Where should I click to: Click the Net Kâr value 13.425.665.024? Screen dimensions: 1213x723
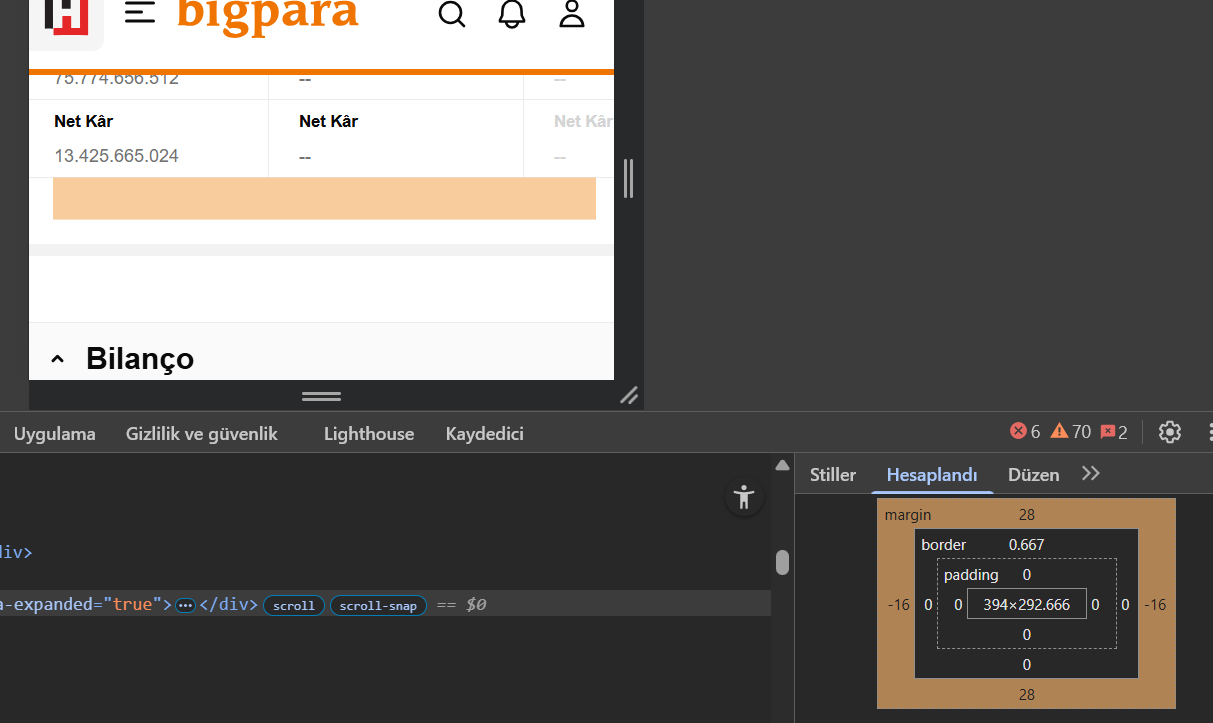[x=117, y=156]
